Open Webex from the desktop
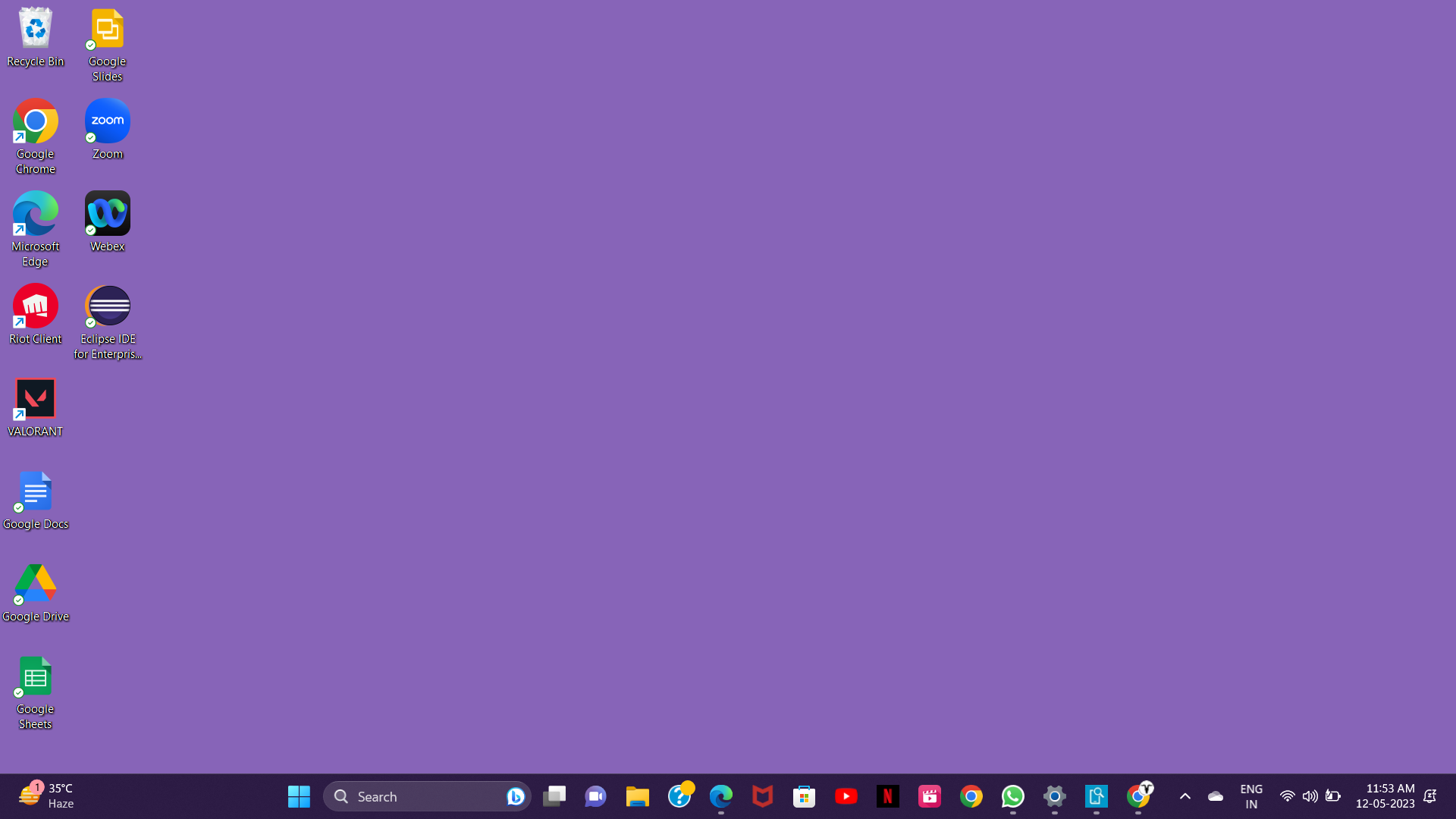Screen dimensions: 1456x819 pos(107,212)
